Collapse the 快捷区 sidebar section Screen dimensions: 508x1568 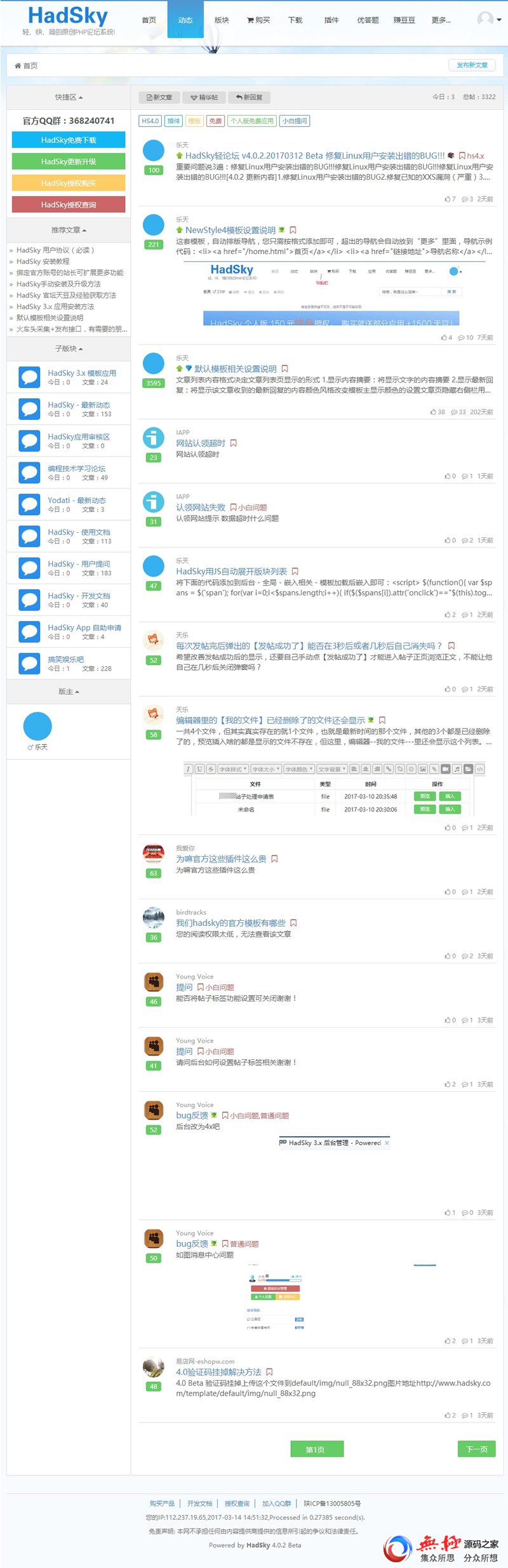pos(69,97)
